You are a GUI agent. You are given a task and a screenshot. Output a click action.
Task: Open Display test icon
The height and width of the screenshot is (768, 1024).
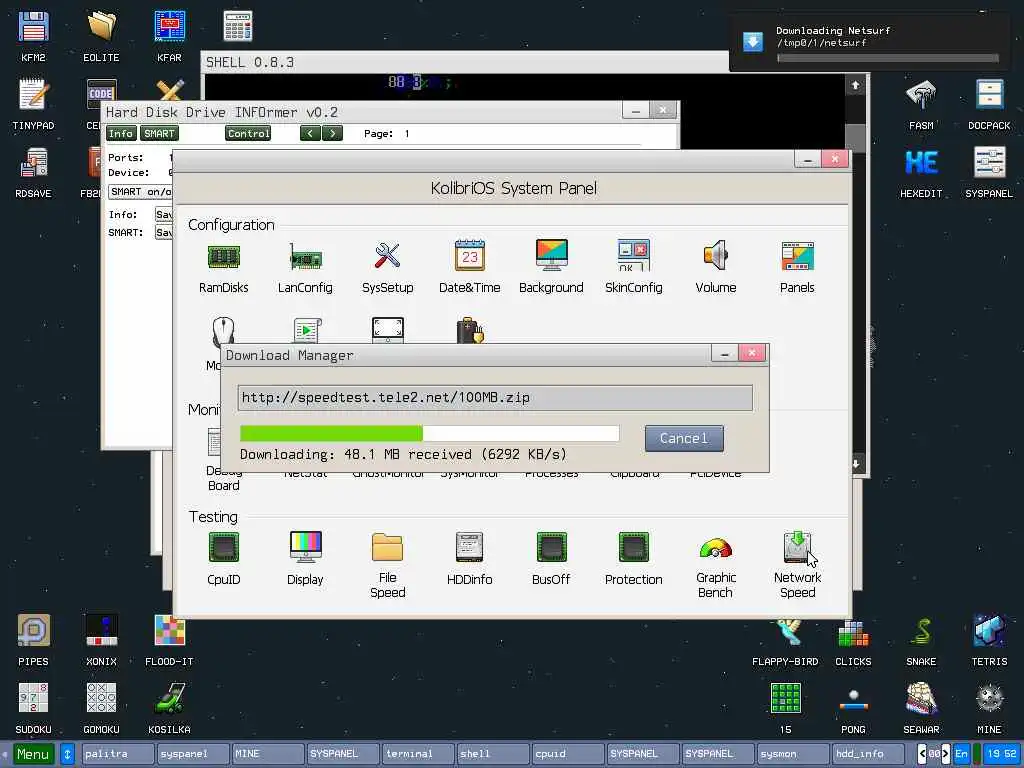click(x=305, y=547)
